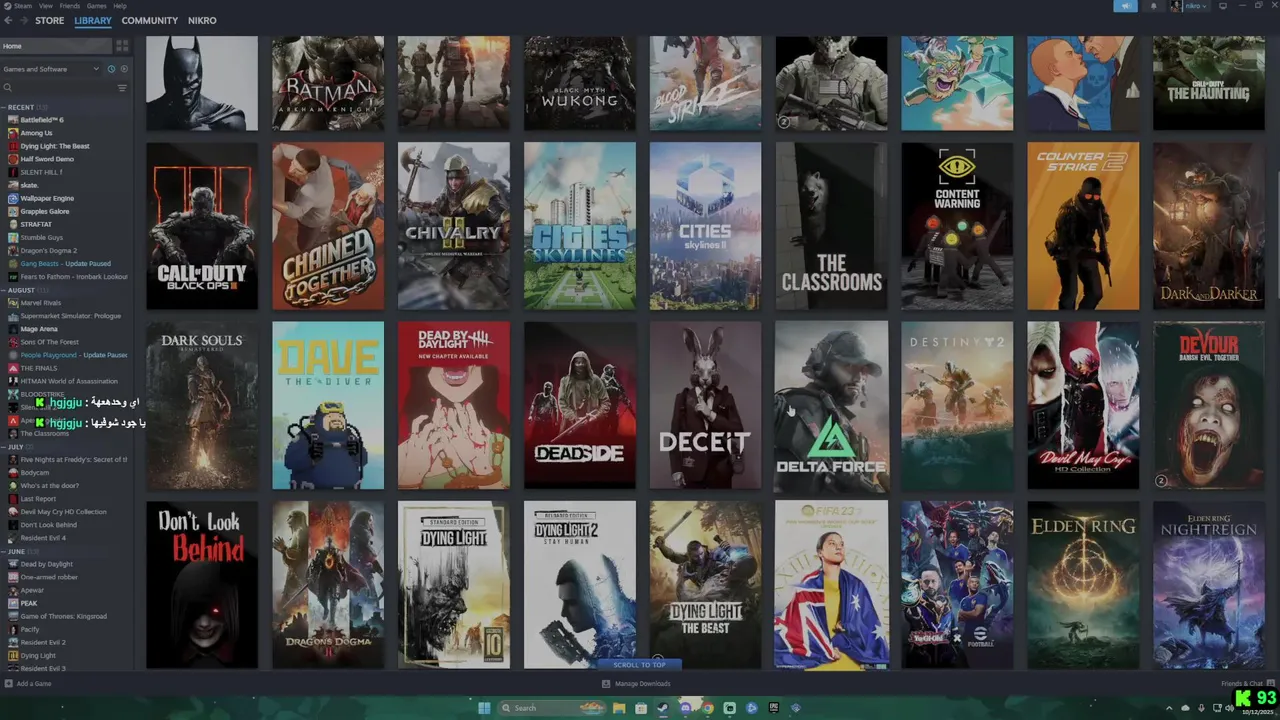Open the View menu

46,6
